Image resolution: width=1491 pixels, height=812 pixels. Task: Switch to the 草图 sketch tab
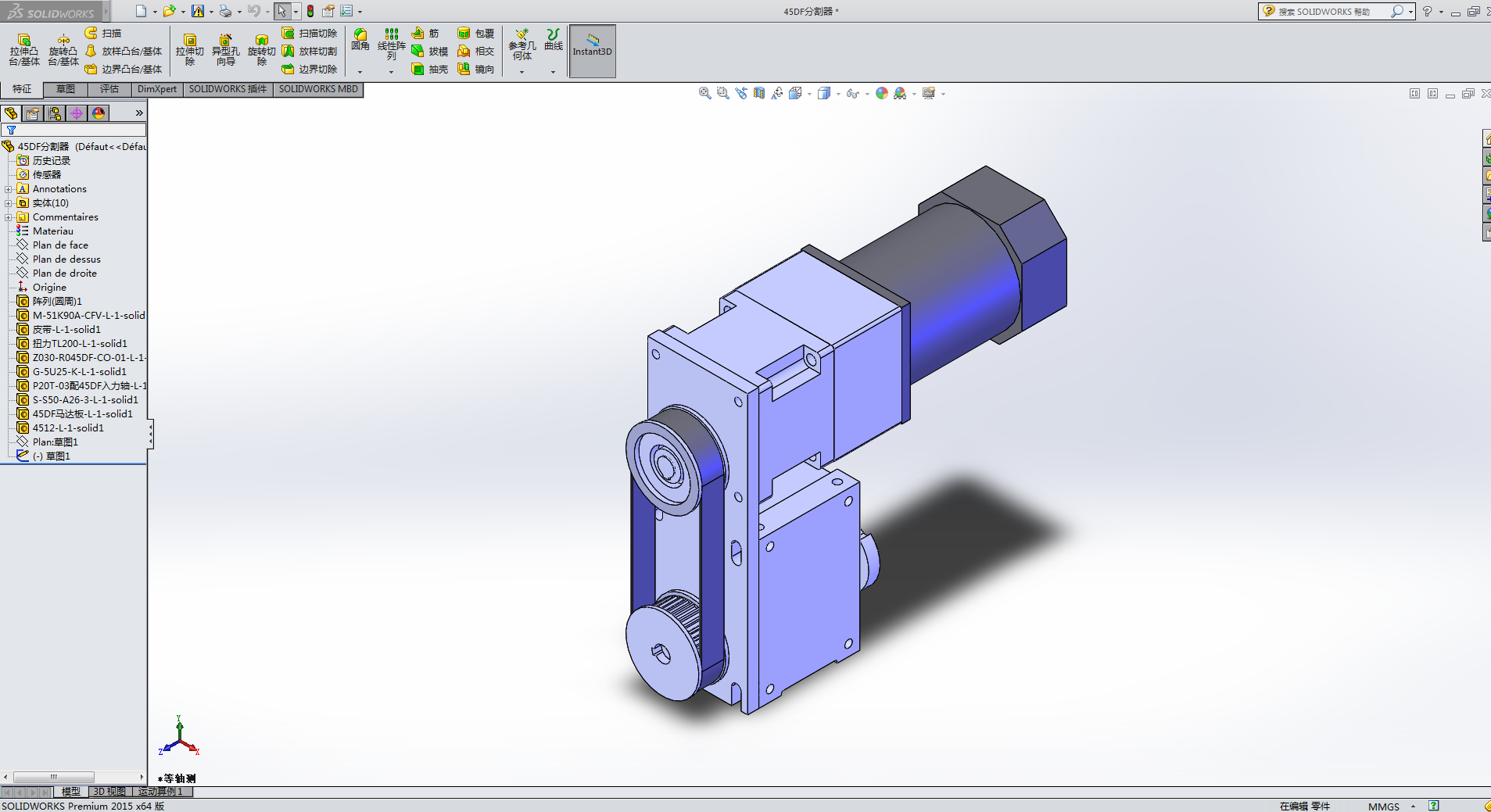click(66, 89)
